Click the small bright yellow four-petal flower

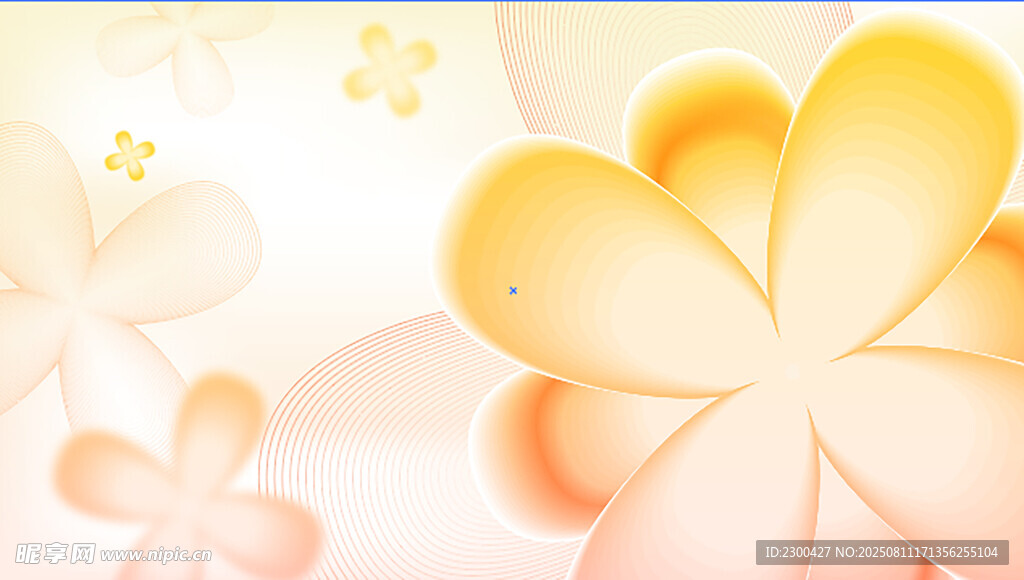[x=130, y=156]
